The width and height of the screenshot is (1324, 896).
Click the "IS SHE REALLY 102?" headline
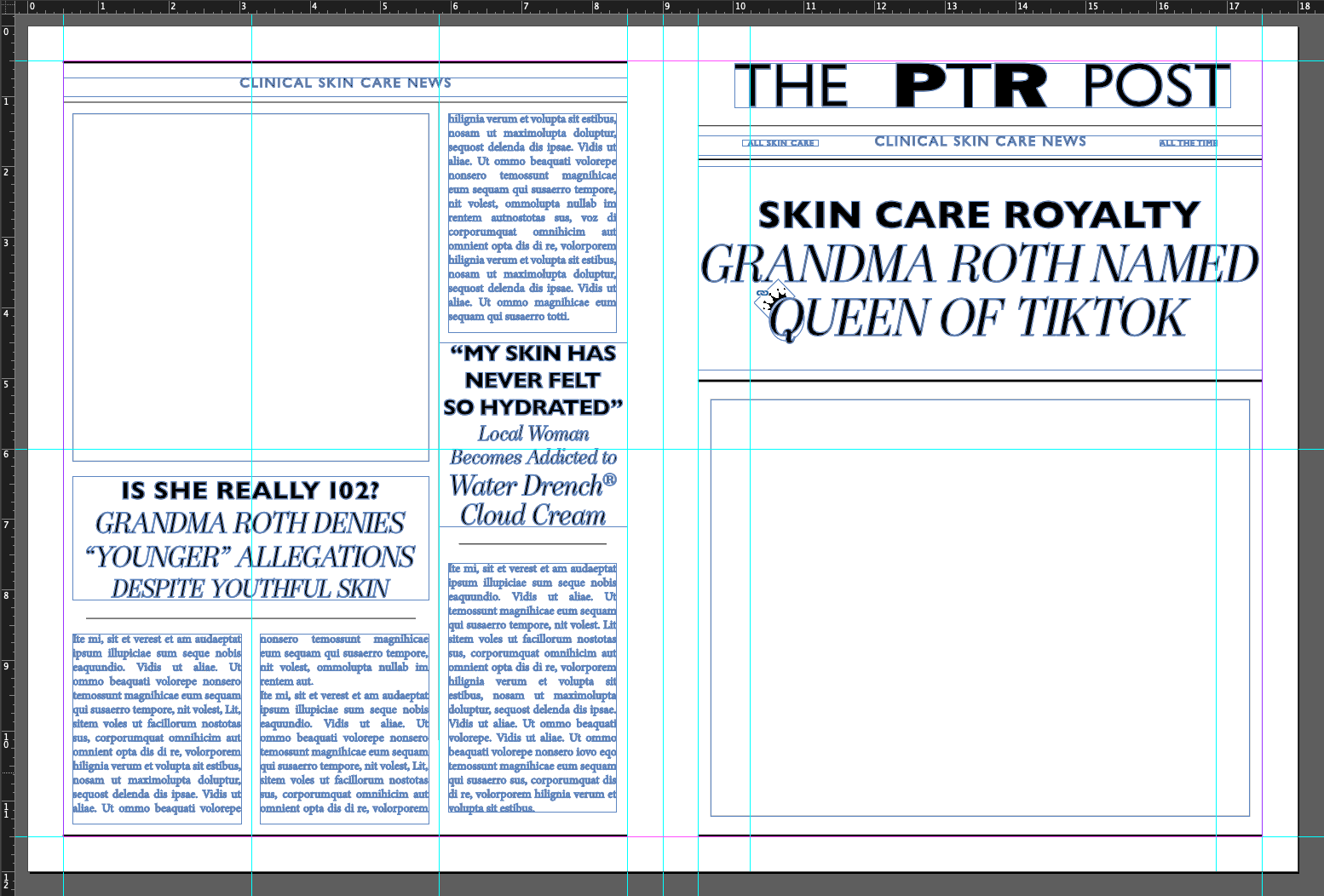coord(250,491)
